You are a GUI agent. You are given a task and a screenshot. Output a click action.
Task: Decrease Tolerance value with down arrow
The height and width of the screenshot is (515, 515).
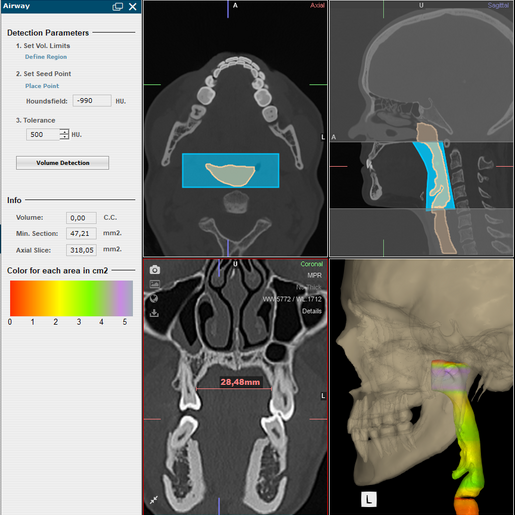pos(64,137)
